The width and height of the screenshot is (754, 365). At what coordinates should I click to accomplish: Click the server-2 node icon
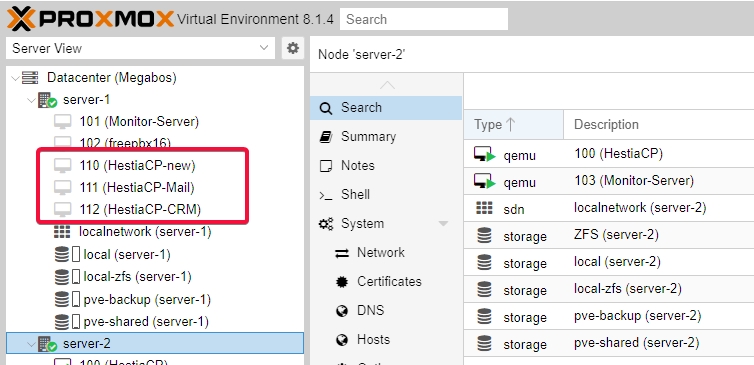pyautogui.click(x=48, y=344)
